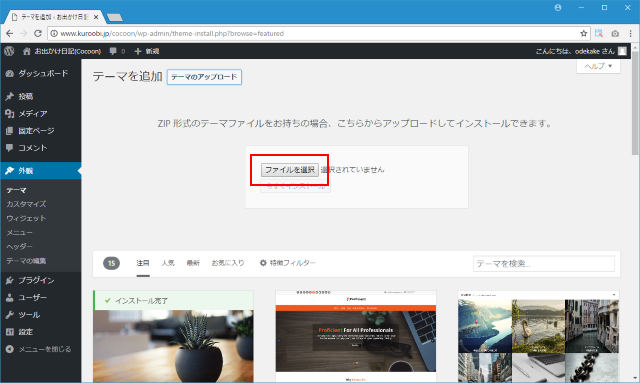
Task: Click the camera extension icon
Action: point(615,33)
